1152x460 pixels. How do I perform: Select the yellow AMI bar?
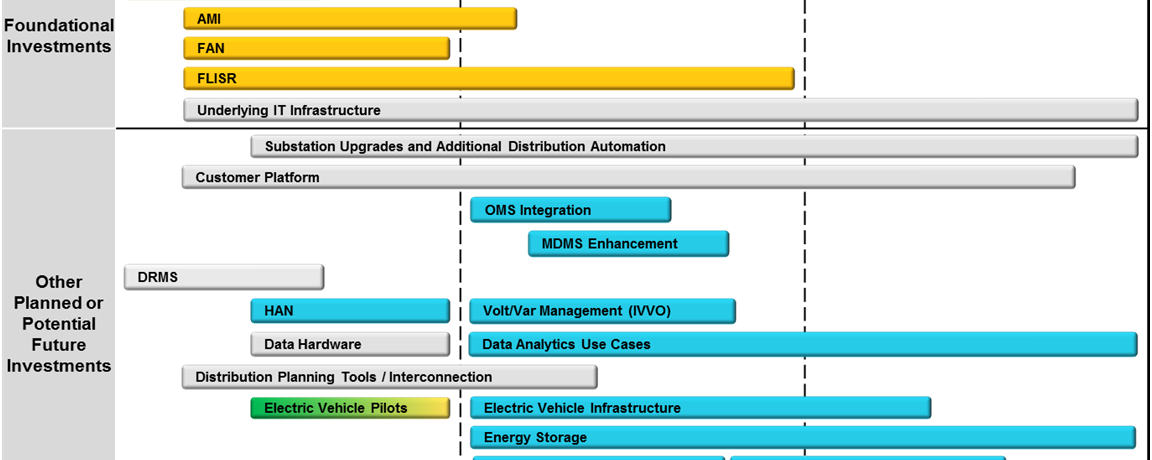click(x=350, y=19)
